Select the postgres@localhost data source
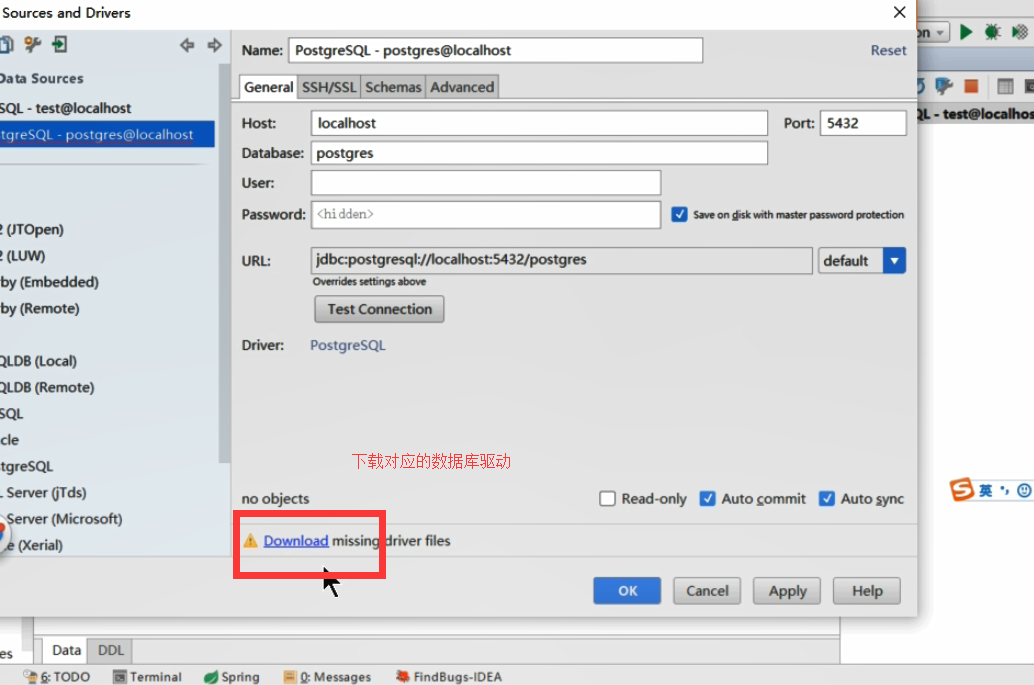 click(107, 134)
